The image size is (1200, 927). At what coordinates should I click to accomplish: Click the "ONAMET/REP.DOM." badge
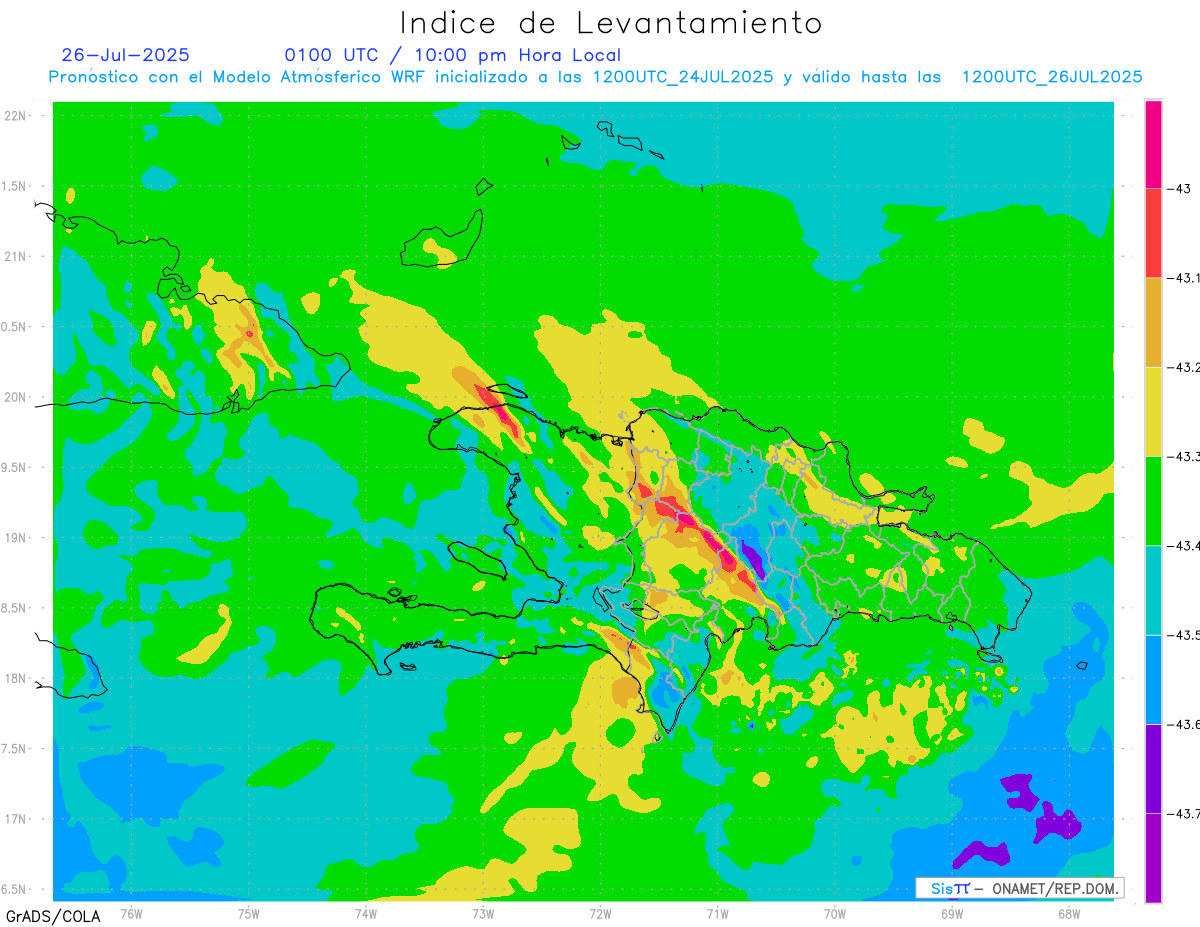1019,888
